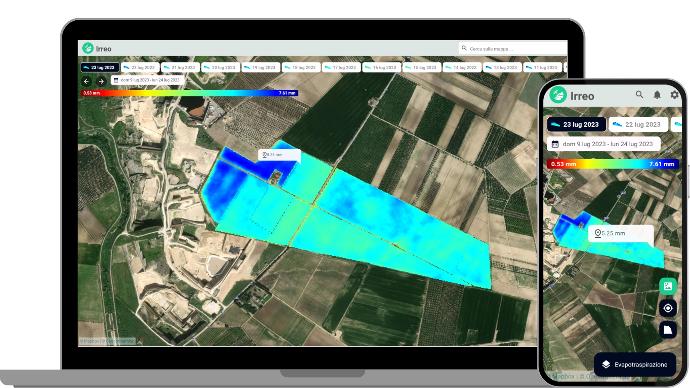The image size is (690, 388).
Task: Tap the field shape icon below locate button
Action: pos(668,329)
